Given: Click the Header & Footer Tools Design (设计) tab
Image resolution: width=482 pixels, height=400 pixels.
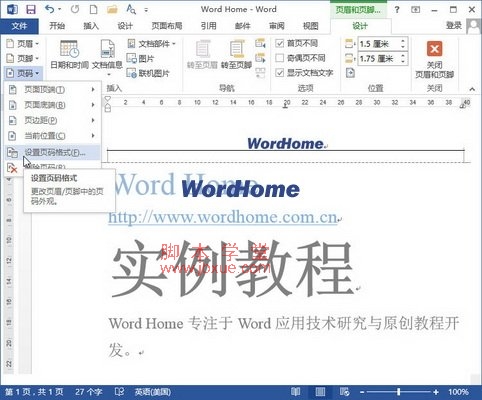Looking at the screenshot, I should click(360, 26).
